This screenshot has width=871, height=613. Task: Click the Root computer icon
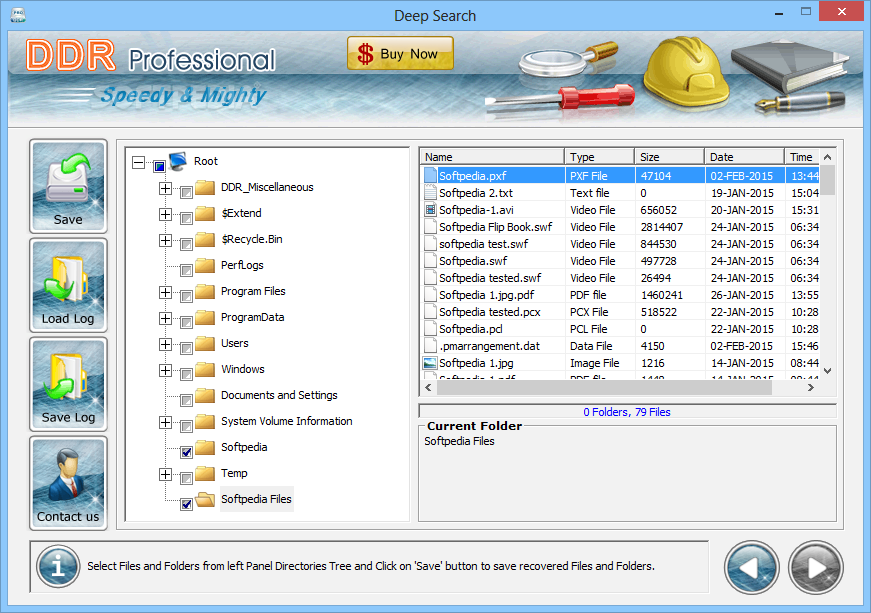[178, 162]
